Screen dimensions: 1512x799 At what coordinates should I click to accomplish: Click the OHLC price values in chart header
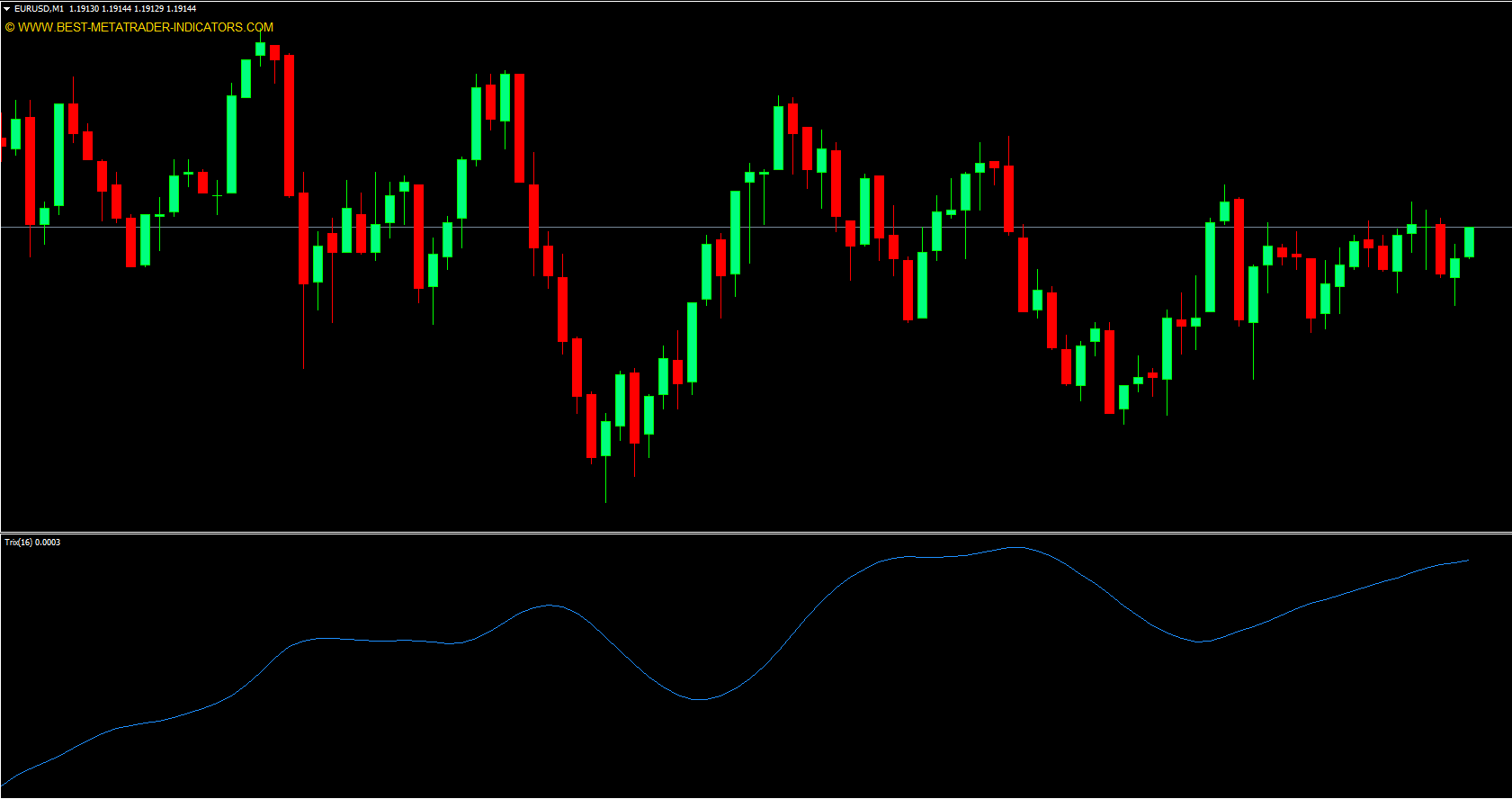132,9
